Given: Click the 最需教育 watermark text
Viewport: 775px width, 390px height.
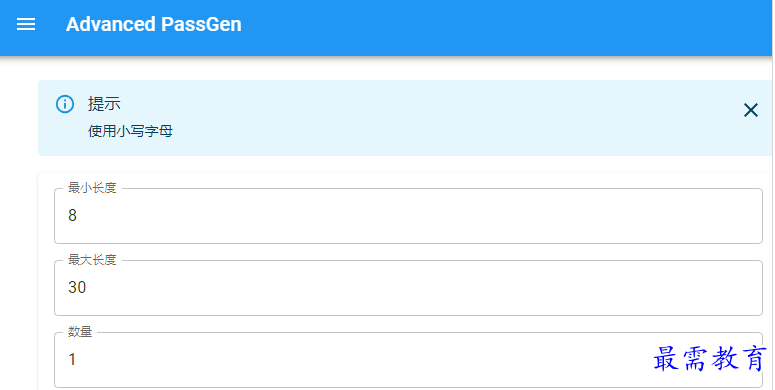Looking at the screenshot, I should coord(710,358).
